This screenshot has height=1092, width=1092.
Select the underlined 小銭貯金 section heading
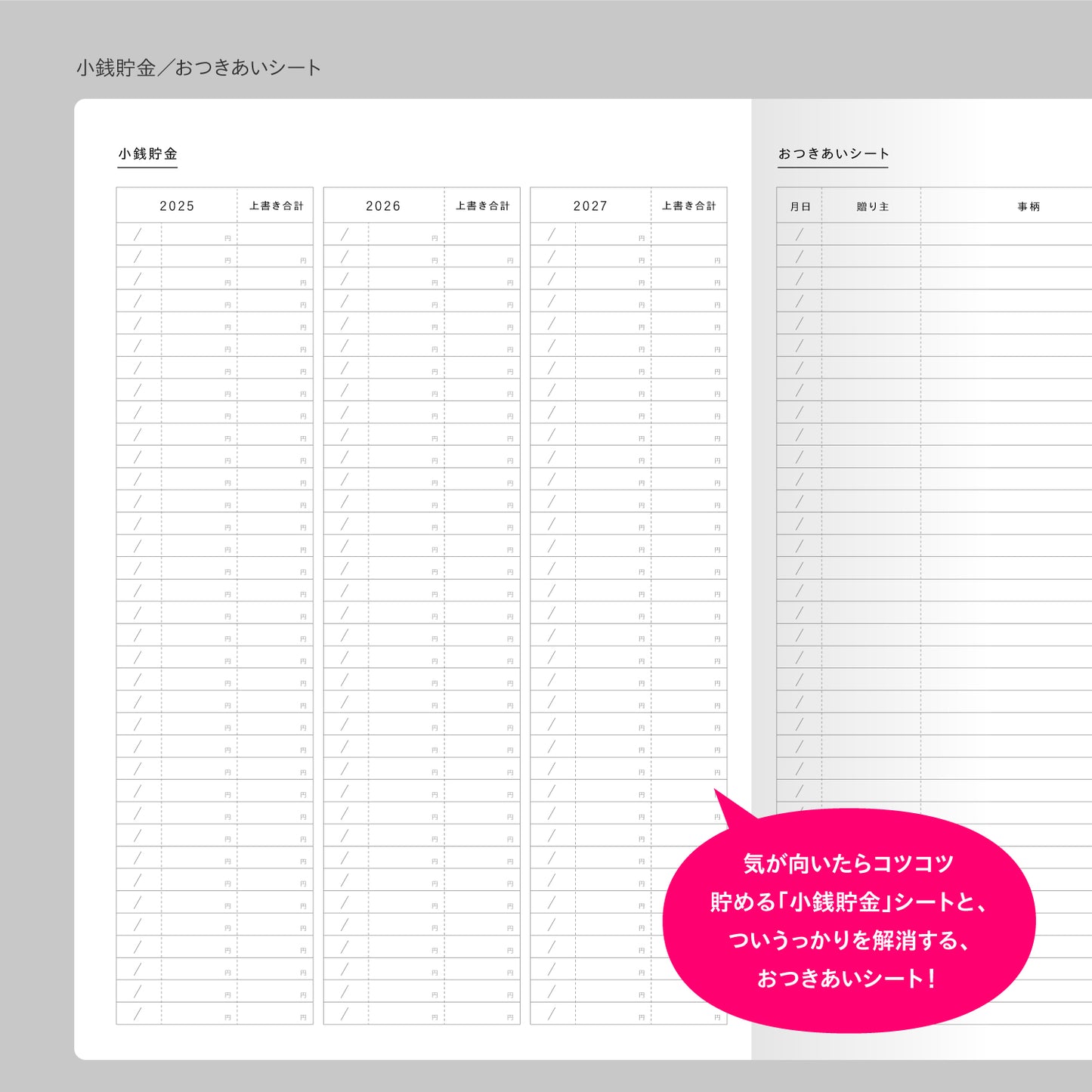click(147, 154)
